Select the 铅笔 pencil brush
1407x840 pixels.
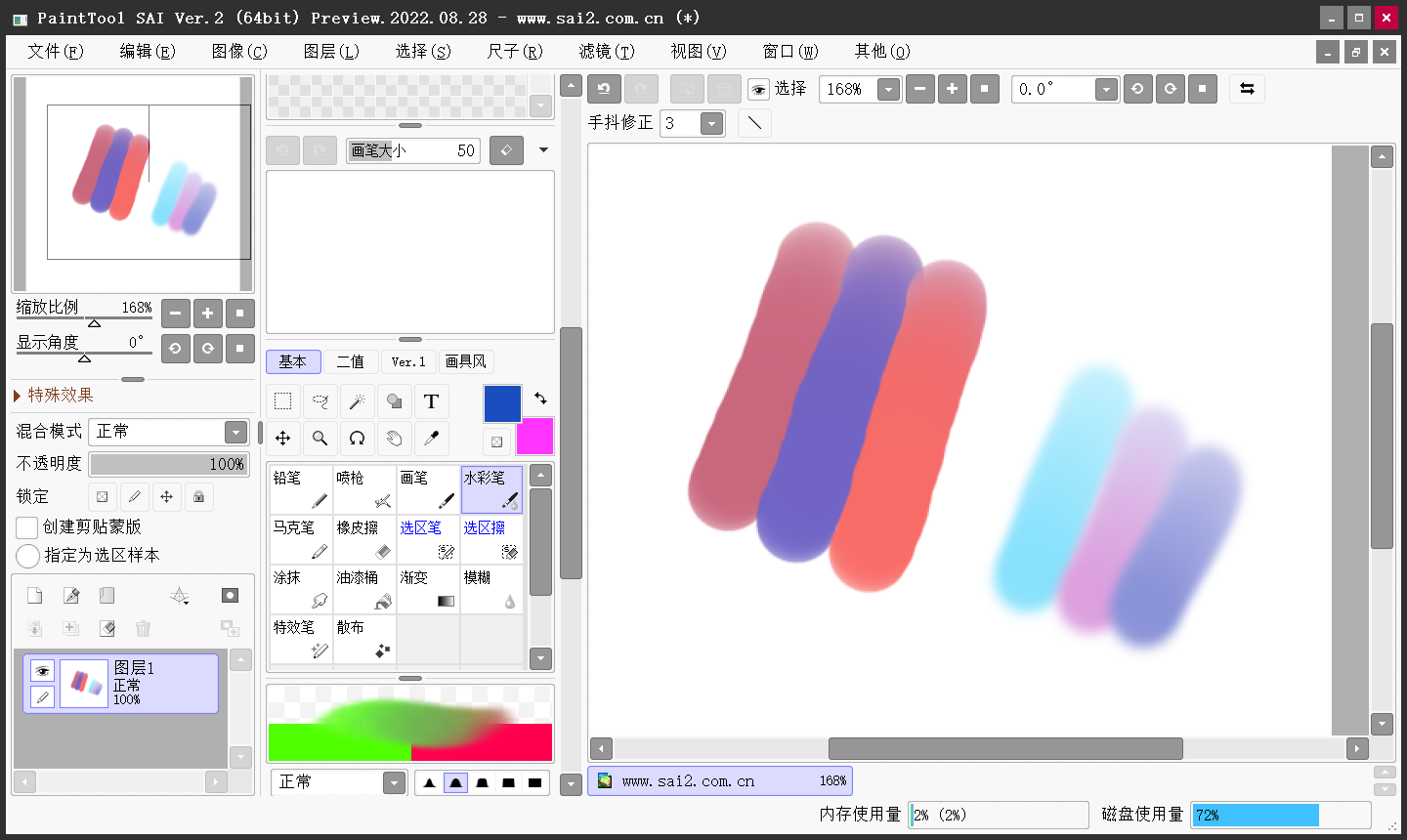coord(301,489)
